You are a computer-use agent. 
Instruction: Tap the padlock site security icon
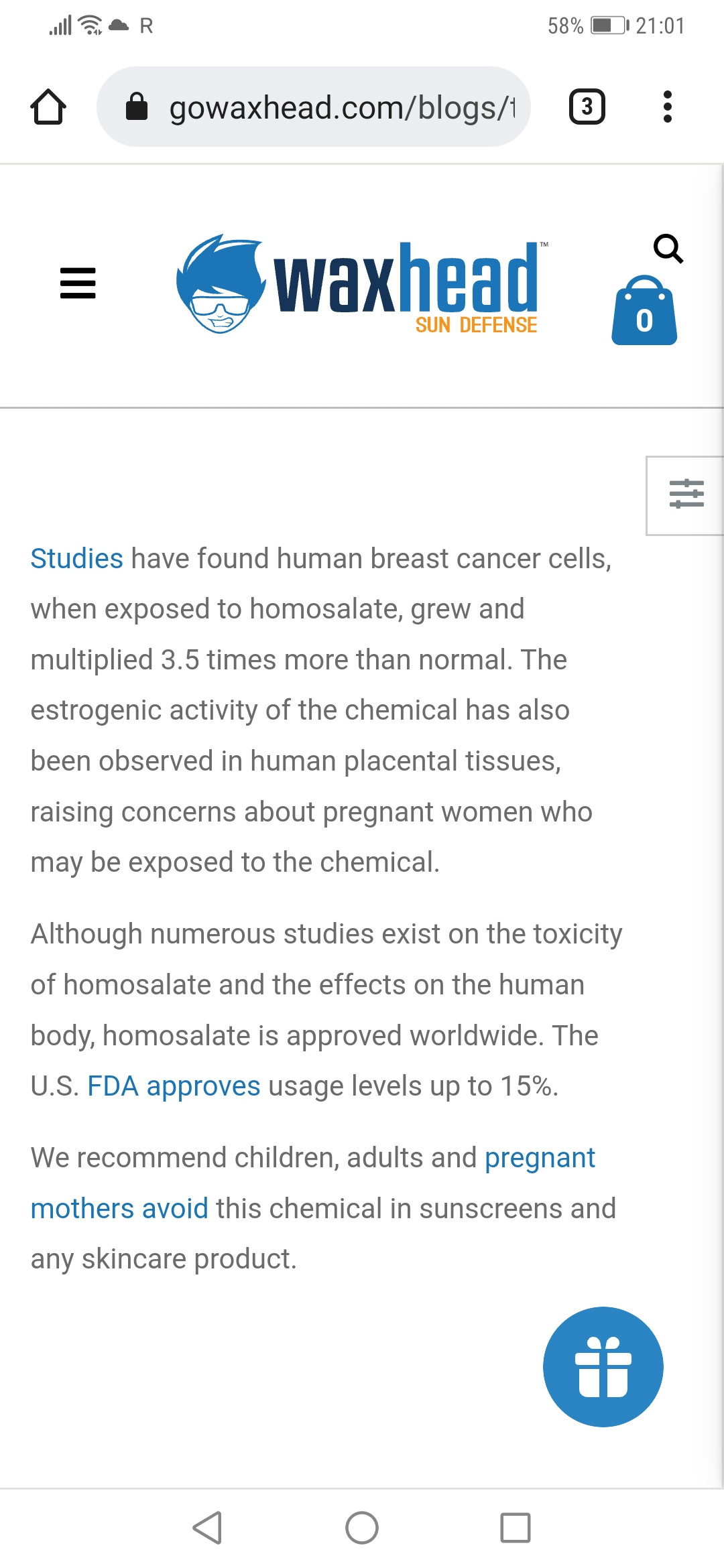[x=137, y=107]
